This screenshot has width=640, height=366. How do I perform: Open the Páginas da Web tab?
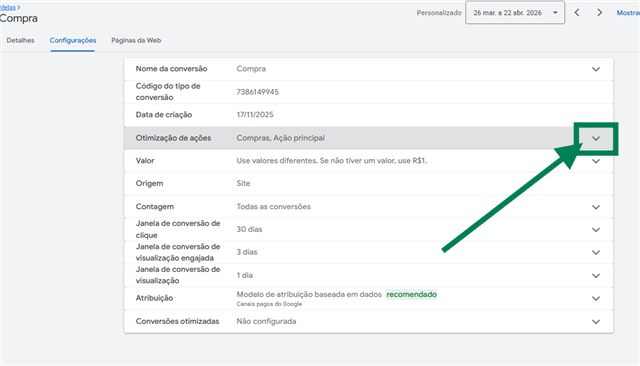[x=136, y=40]
